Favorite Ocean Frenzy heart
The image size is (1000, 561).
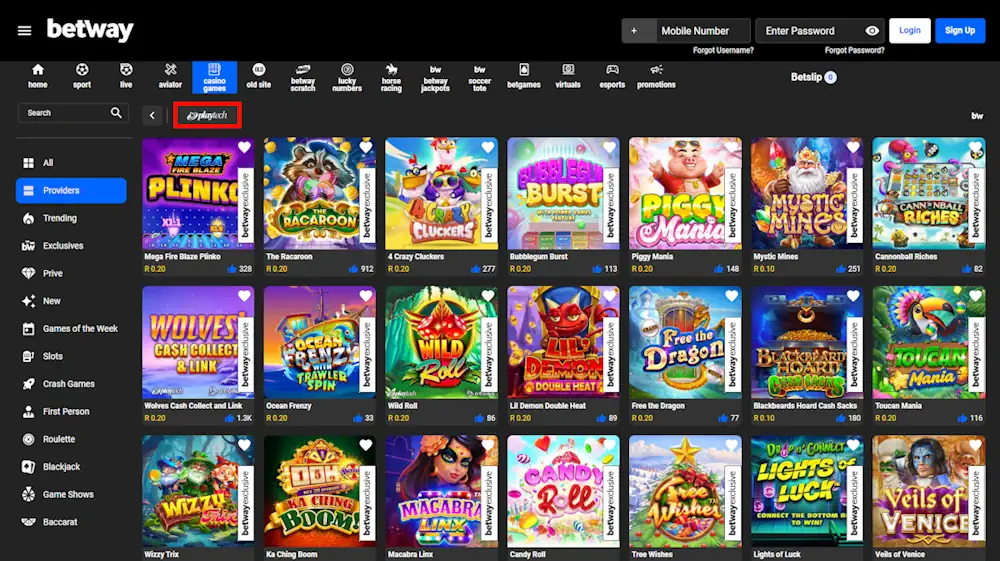pyautogui.click(x=365, y=296)
